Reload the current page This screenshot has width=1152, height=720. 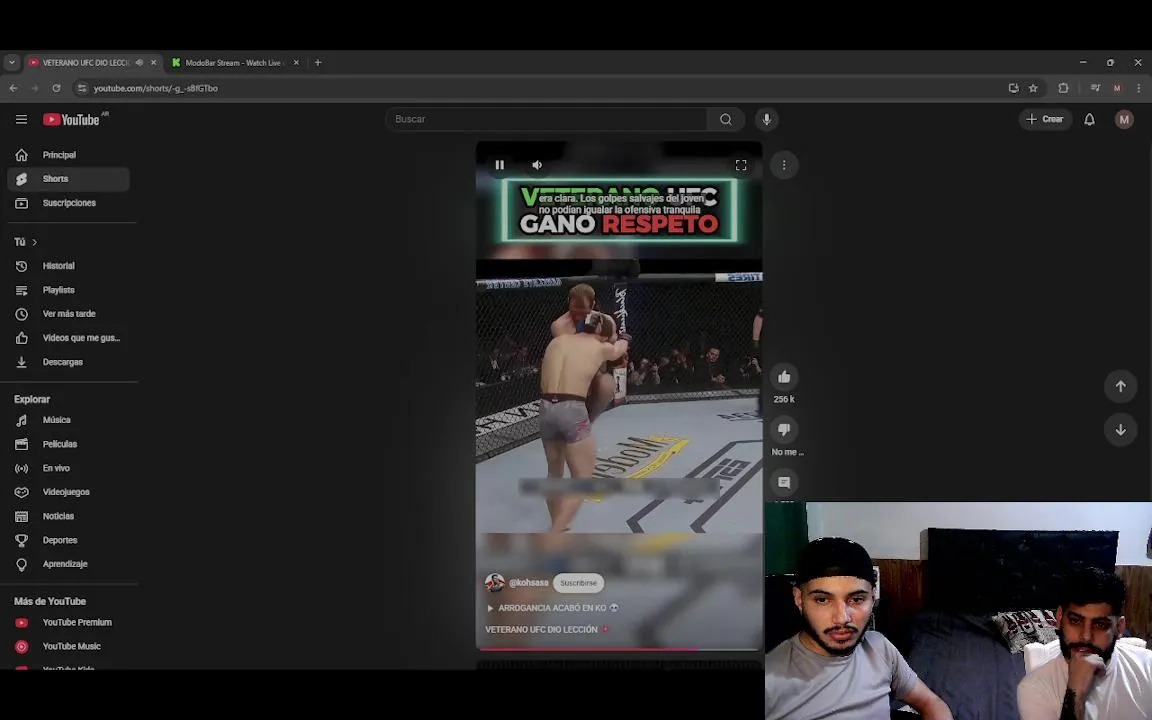click(x=56, y=88)
